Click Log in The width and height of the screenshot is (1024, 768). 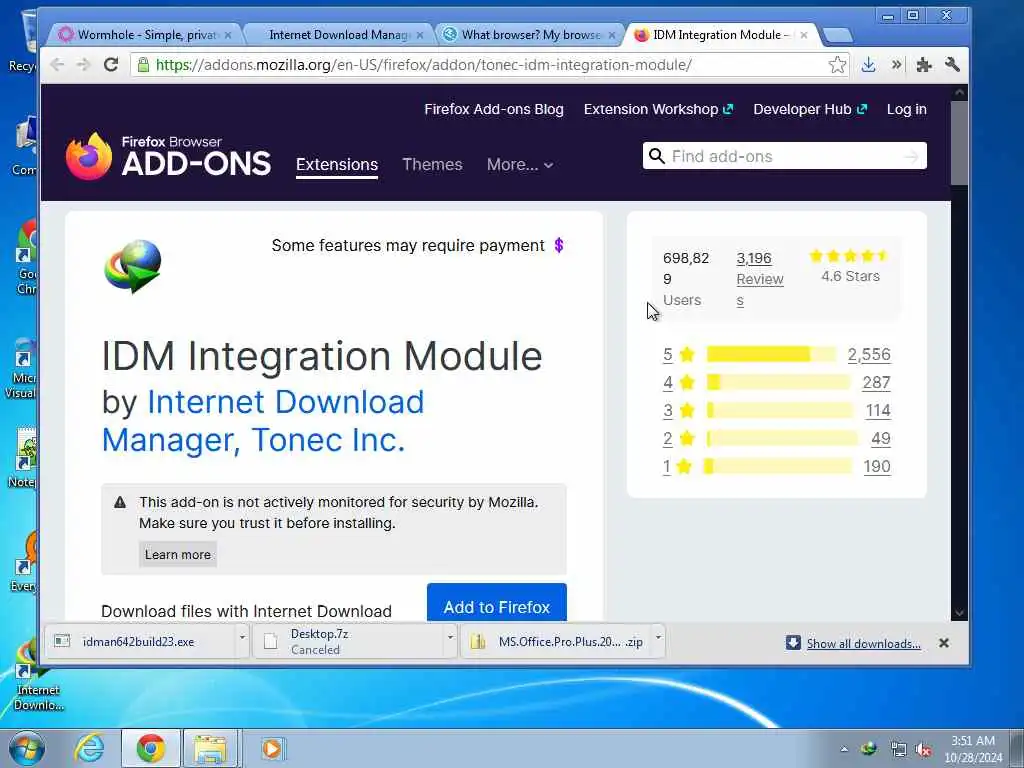pos(906,110)
